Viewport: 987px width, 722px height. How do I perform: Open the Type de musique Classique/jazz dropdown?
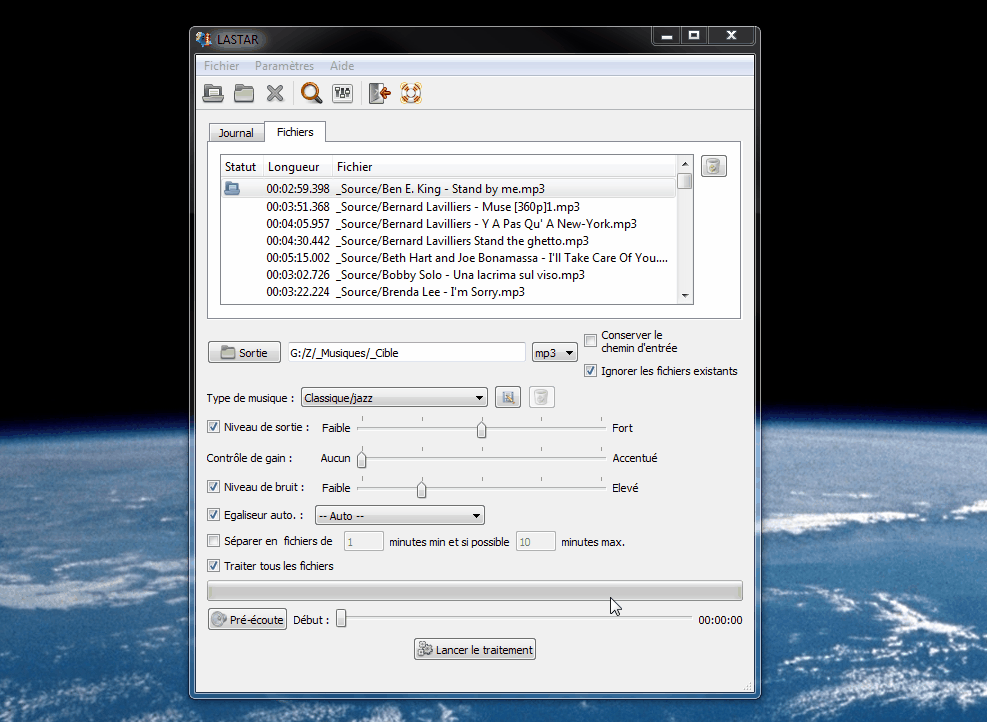[394, 398]
